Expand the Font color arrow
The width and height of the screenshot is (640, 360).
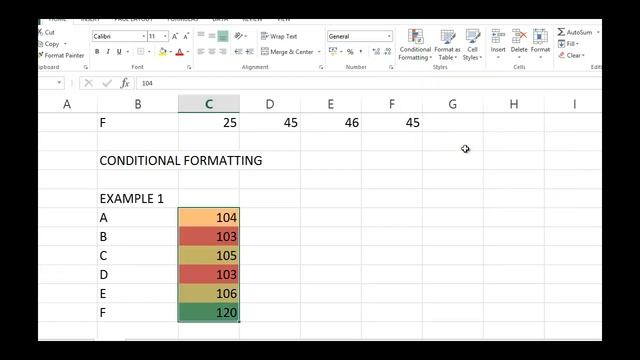(x=188, y=52)
